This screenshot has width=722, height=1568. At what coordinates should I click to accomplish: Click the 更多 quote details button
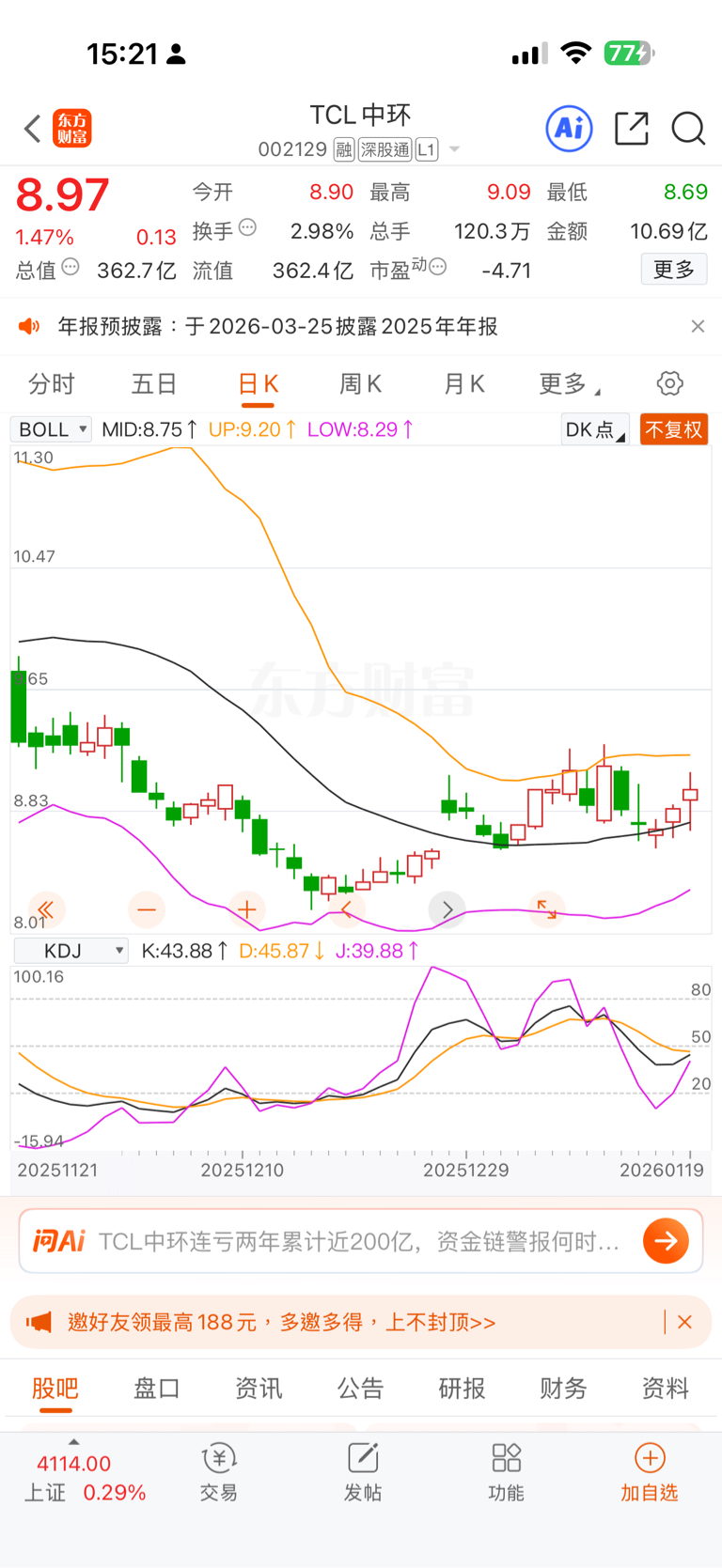coord(674,270)
